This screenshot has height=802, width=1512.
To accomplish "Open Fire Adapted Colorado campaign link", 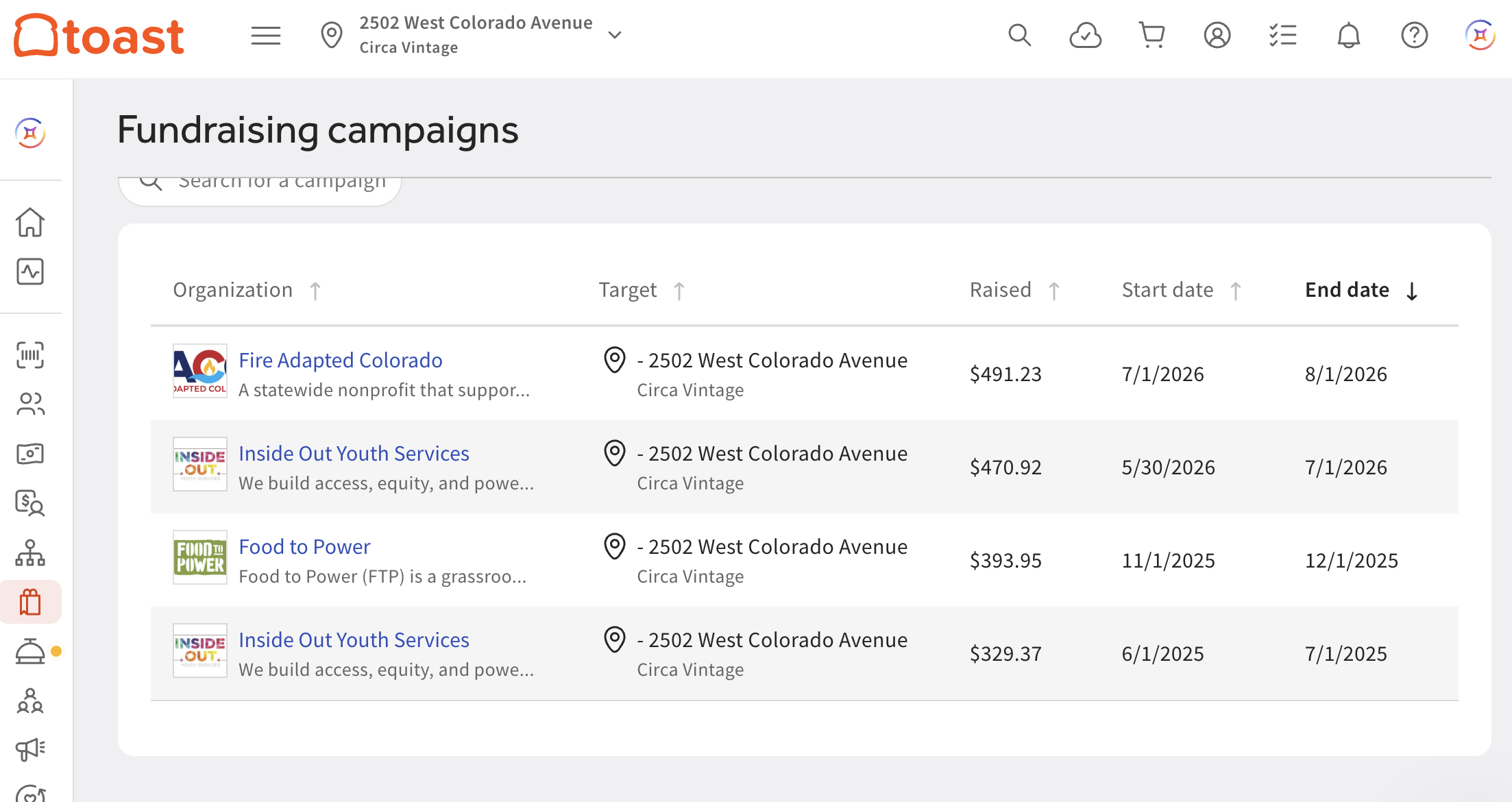I will click(x=341, y=360).
